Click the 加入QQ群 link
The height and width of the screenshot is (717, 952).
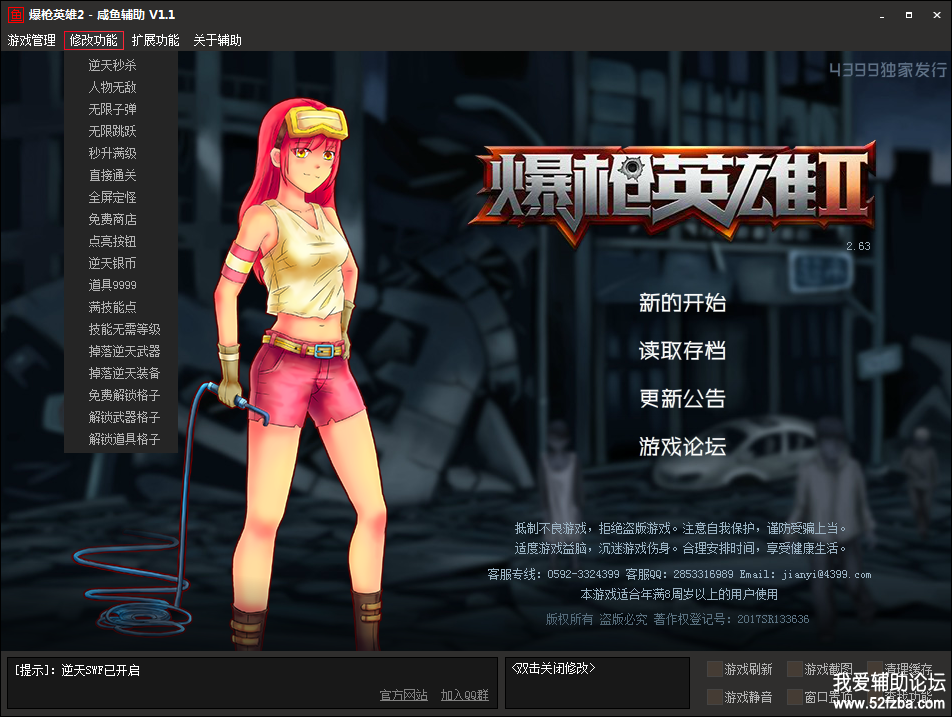[x=464, y=695]
